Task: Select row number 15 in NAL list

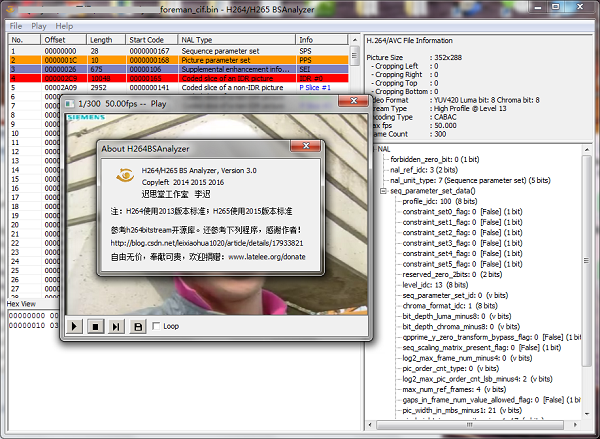Action: [15, 179]
